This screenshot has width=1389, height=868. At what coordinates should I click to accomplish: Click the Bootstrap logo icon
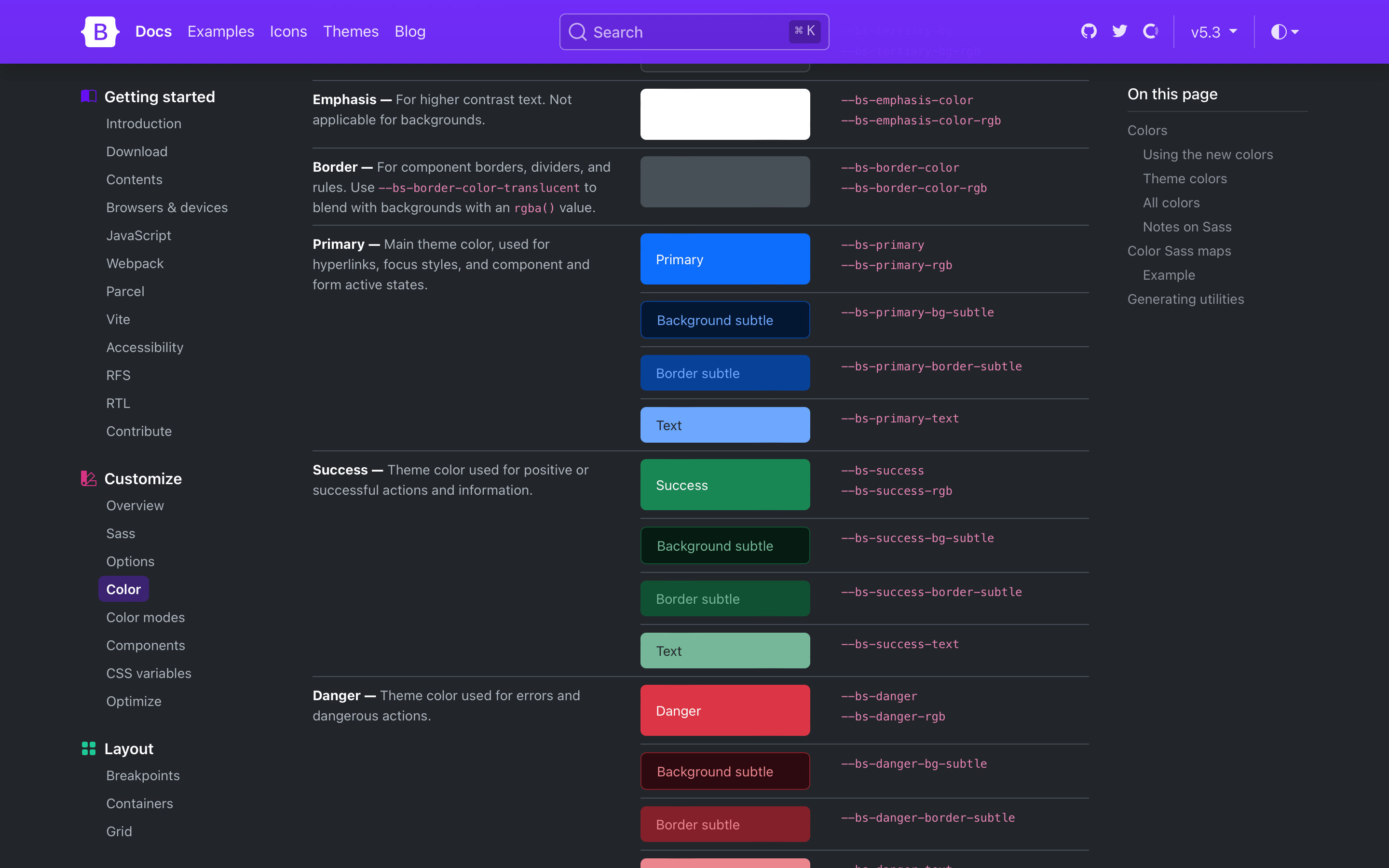tap(100, 31)
